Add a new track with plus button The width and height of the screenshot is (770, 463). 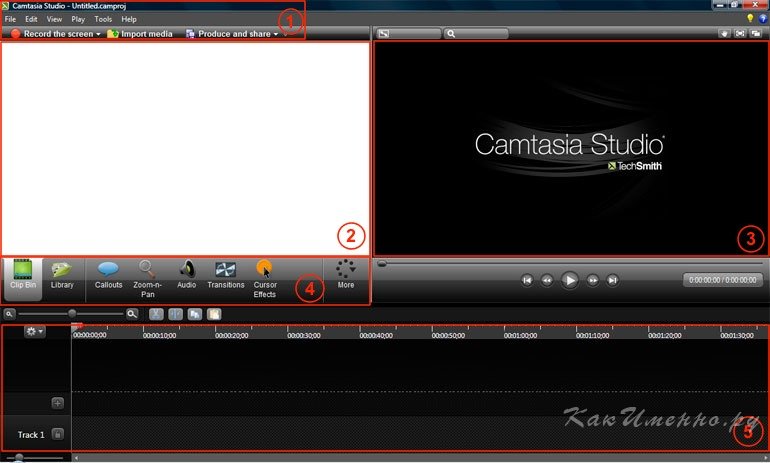(x=57, y=403)
